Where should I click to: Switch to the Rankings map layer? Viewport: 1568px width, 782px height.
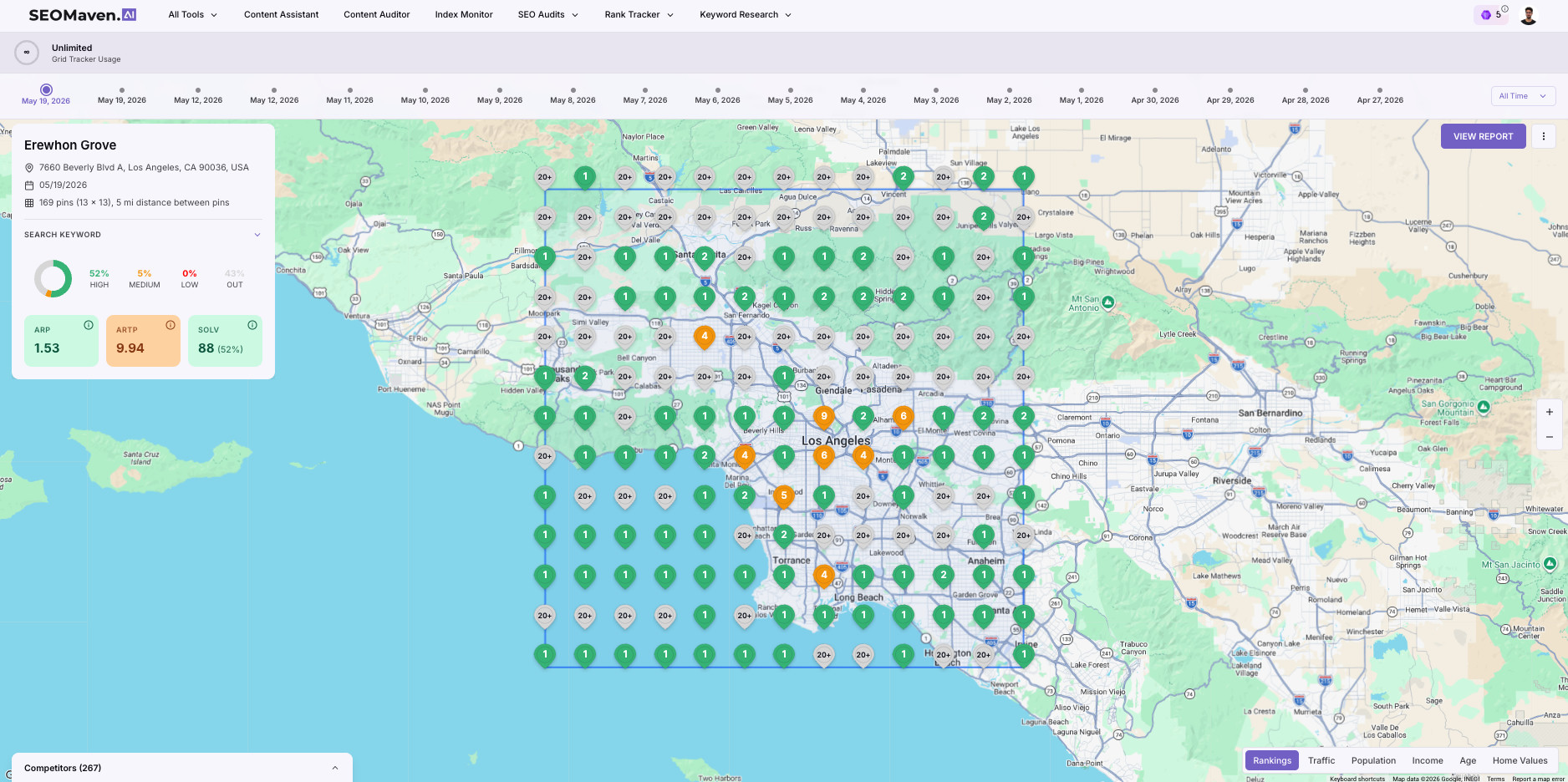tap(1272, 760)
